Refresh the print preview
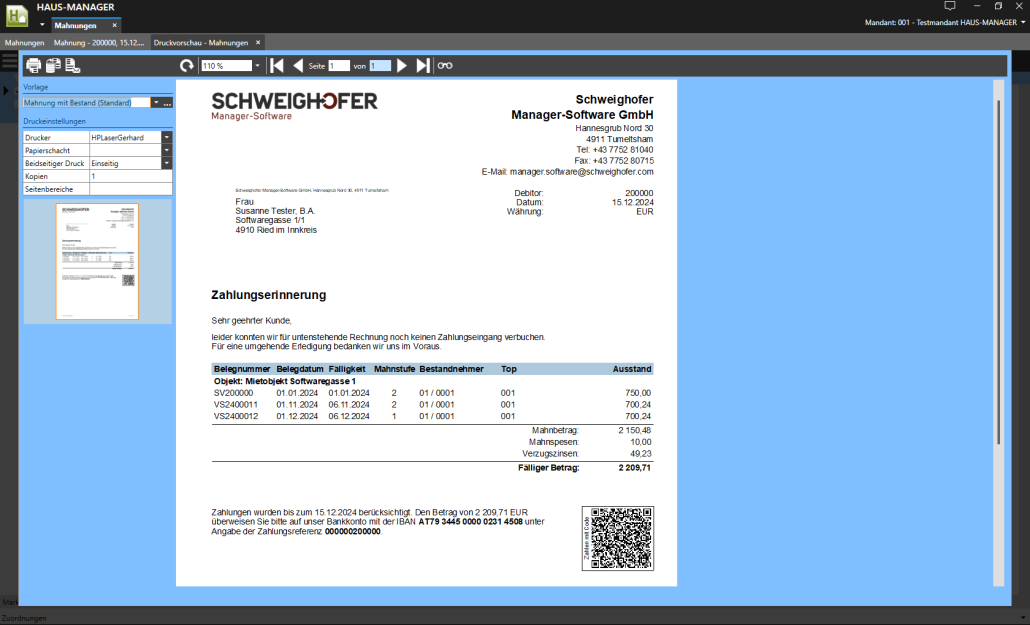The height and width of the screenshot is (625, 1030). [x=187, y=66]
